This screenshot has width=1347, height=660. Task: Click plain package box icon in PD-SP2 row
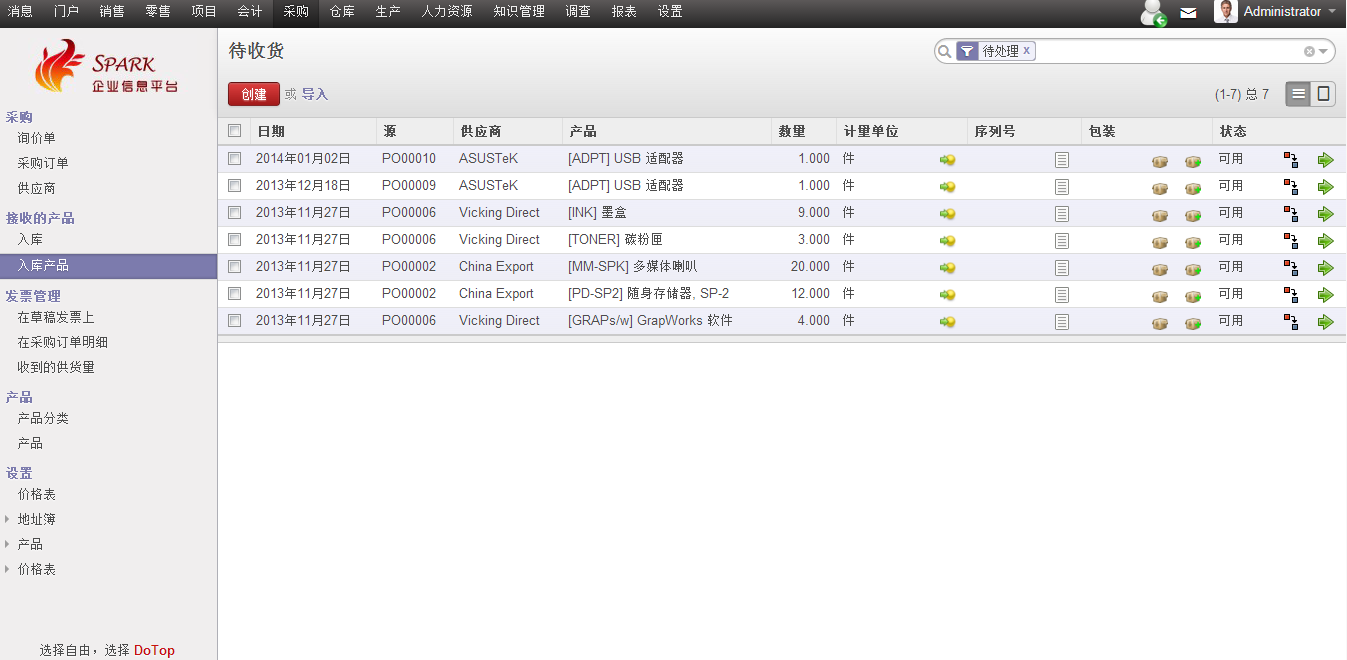pyautogui.click(x=1160, y=295)
